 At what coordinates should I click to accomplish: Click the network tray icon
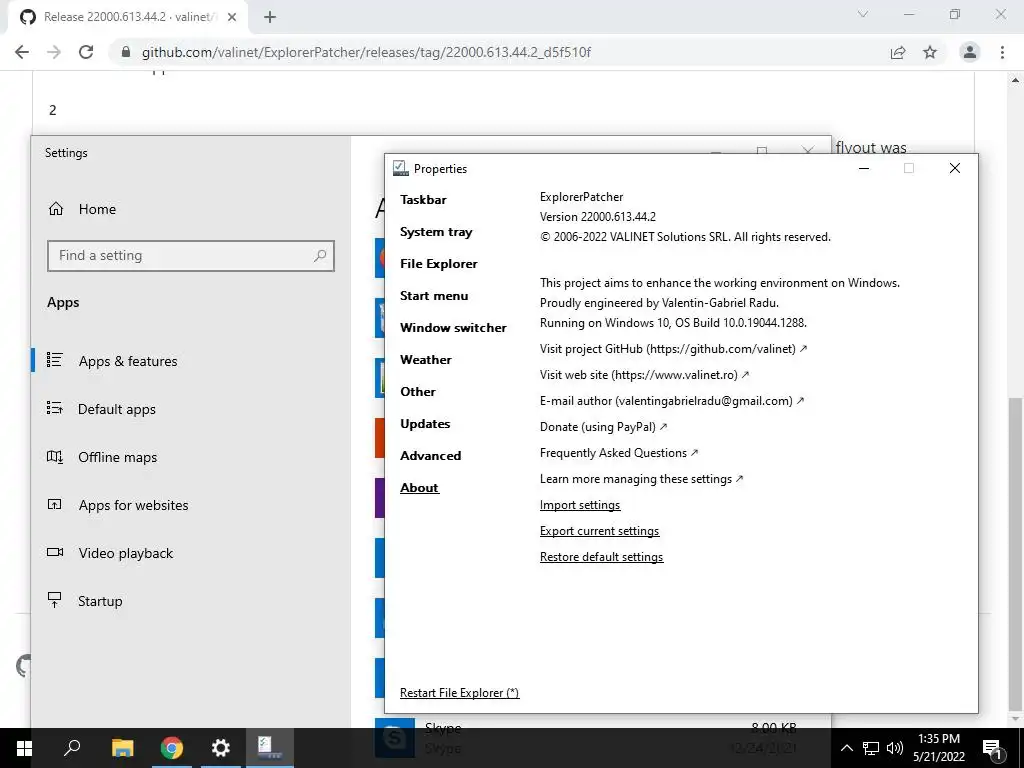[871, 748]
